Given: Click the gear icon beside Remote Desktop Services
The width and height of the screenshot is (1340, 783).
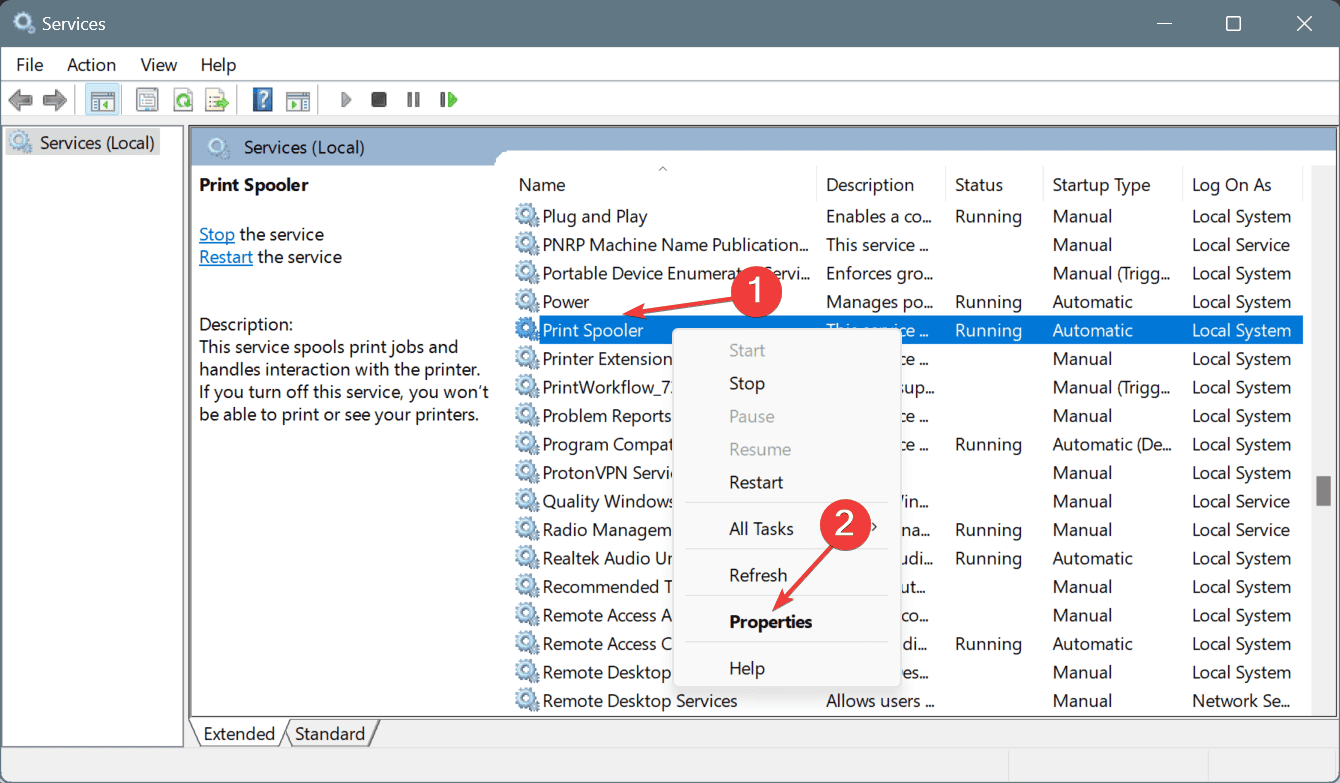Looking at the screenshot, I should click(x=526, y=700).
